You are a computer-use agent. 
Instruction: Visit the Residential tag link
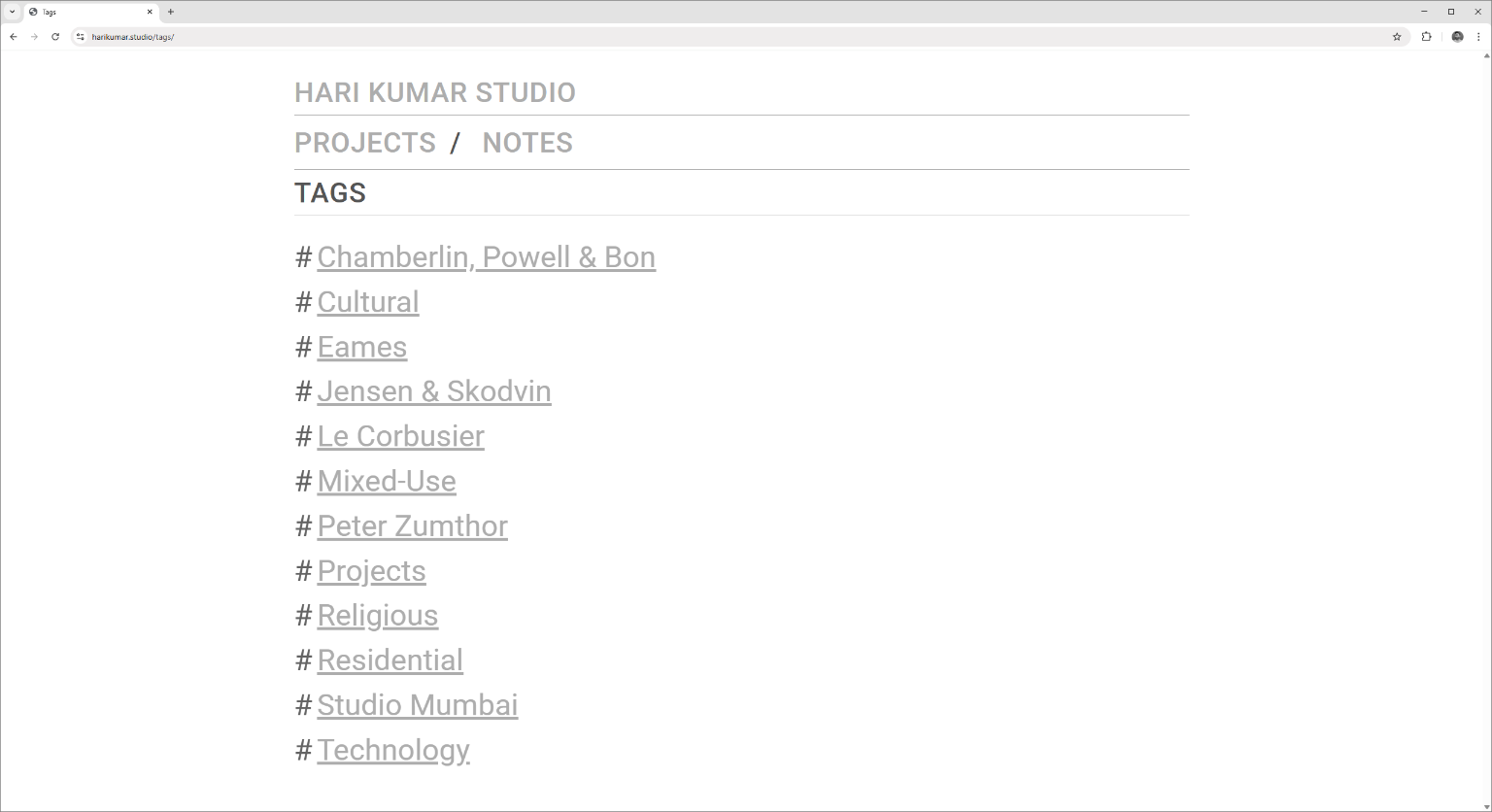pos(390,660)
